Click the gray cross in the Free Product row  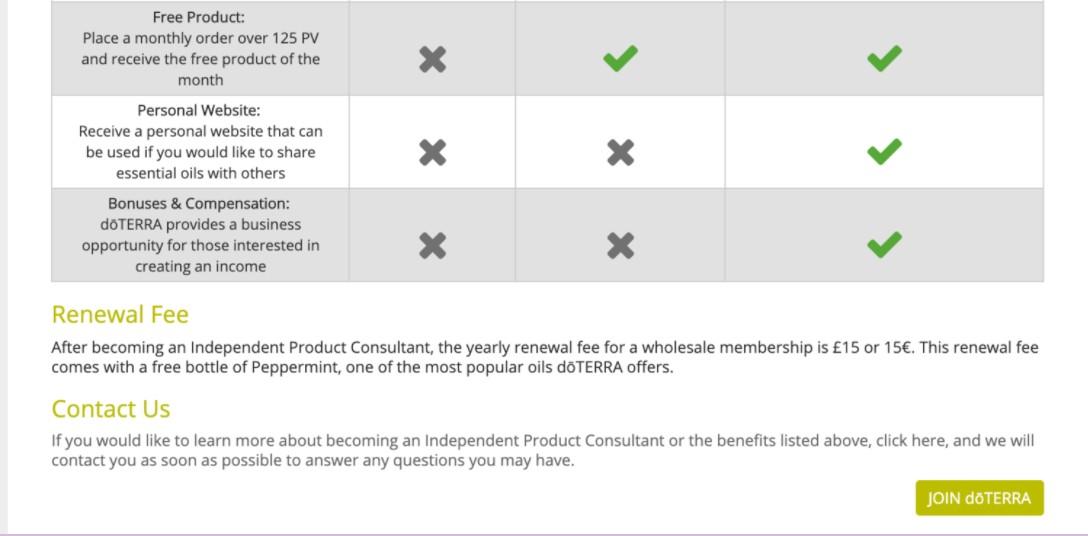pos(432,60)
